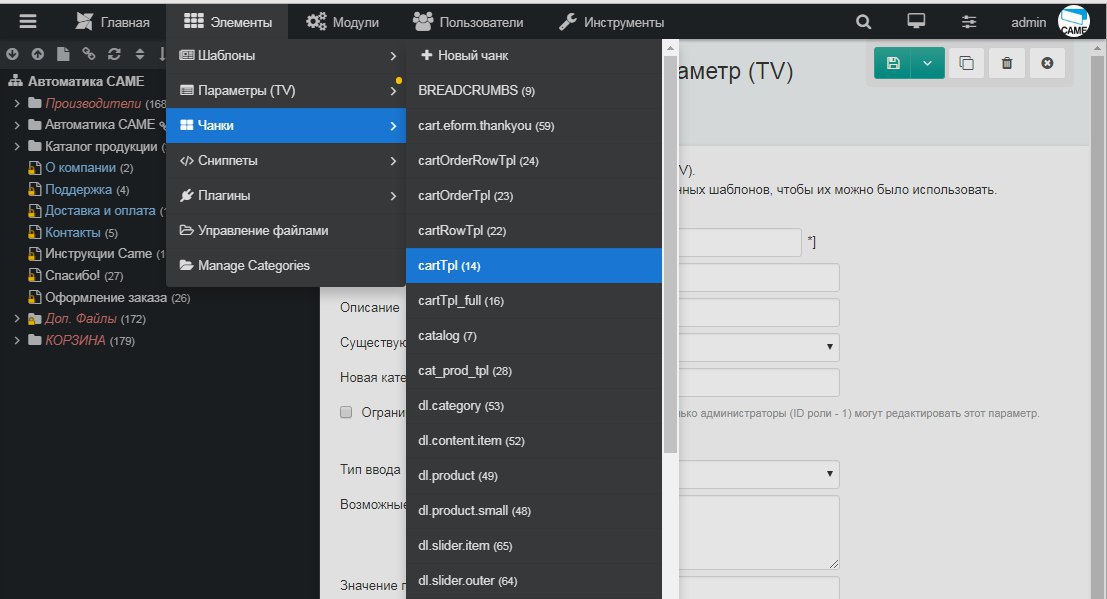Click the Спасибо! document icon
The image size is (1107, 599).
pyautogui.click(x=35, y=275)
